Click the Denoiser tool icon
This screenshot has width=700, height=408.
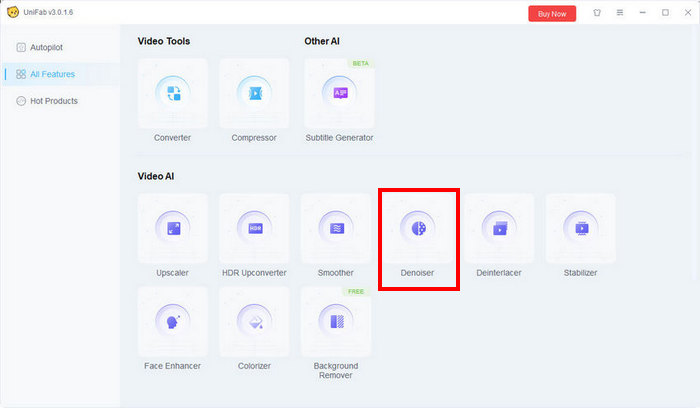point(418,228)
